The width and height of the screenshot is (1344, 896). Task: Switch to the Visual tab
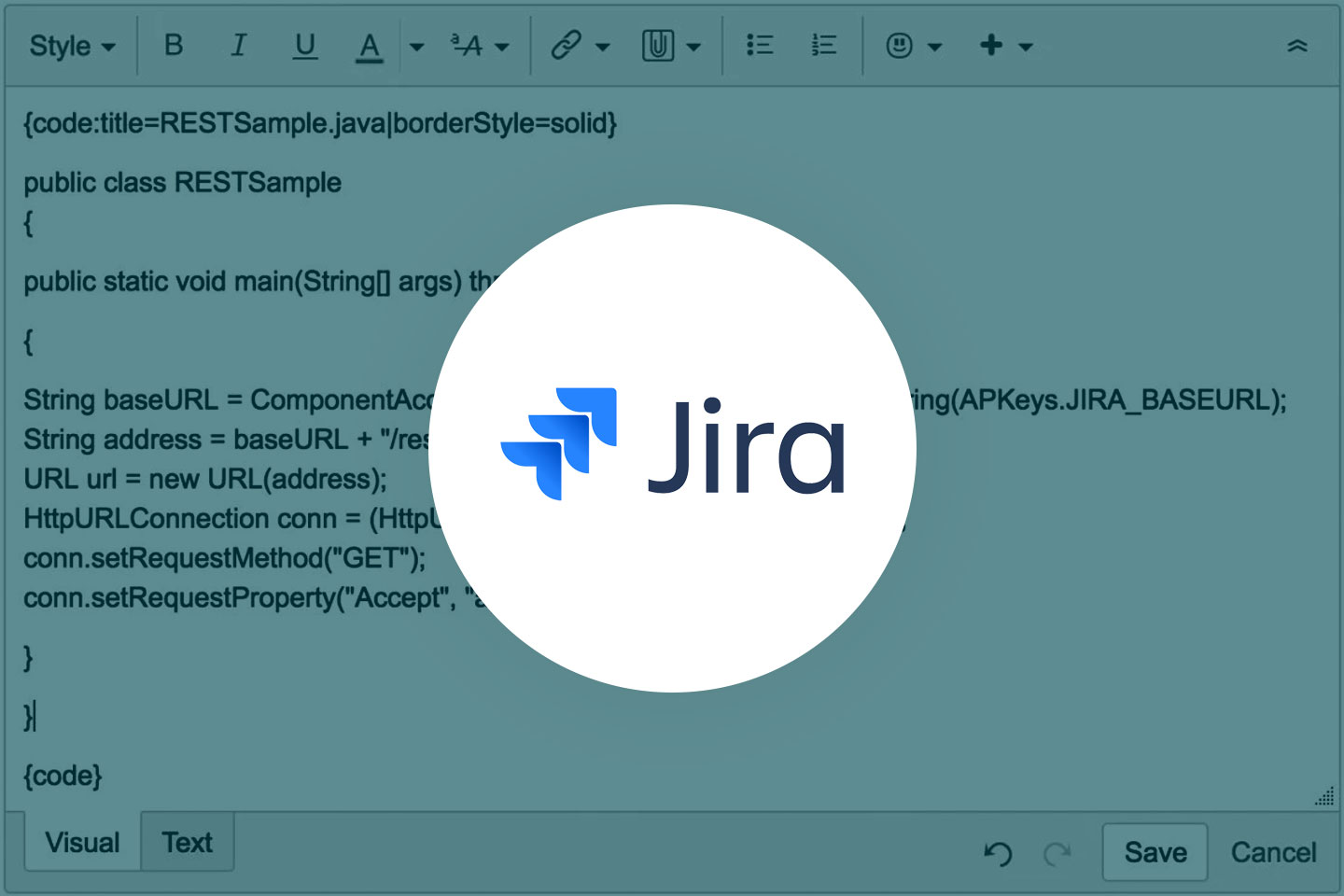pos(81,842)
